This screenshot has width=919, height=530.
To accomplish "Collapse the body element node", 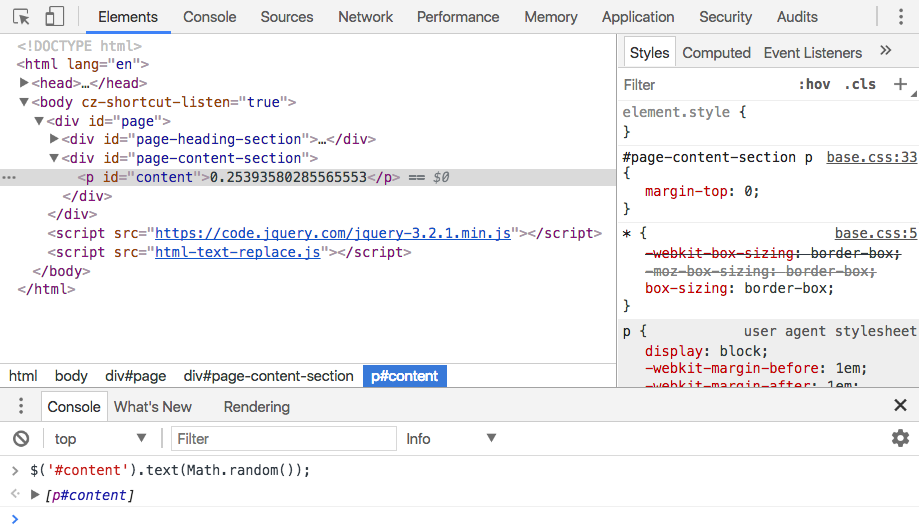I will tap(24, 102).
